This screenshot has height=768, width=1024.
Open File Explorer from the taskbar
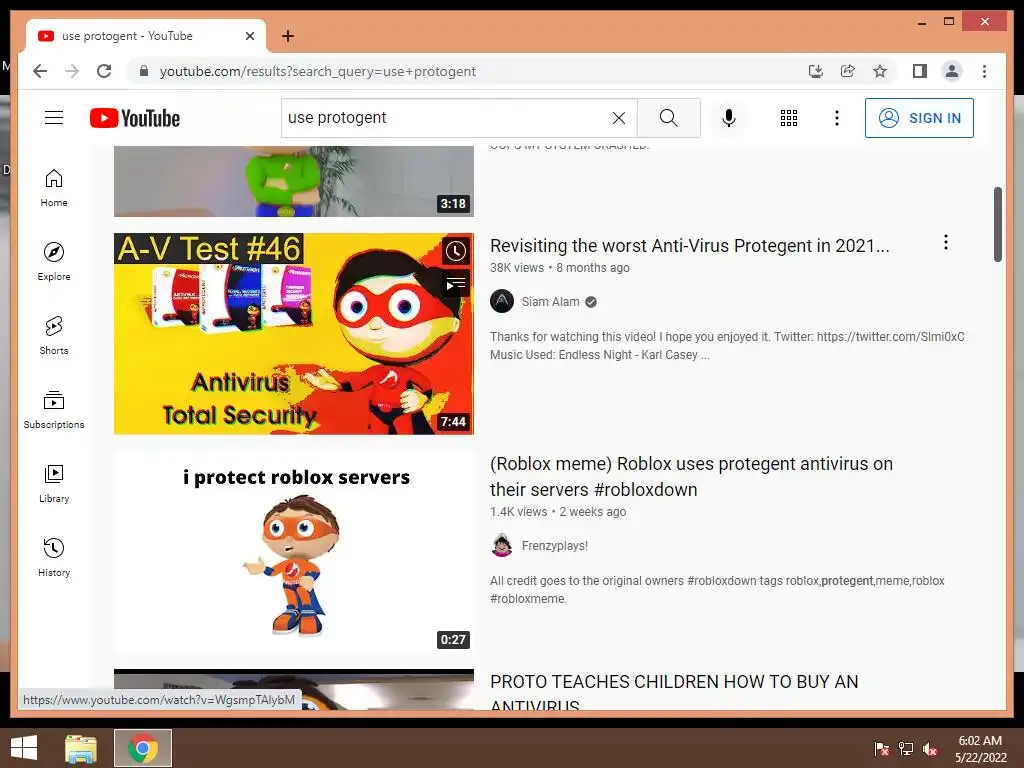pos(81,748)
